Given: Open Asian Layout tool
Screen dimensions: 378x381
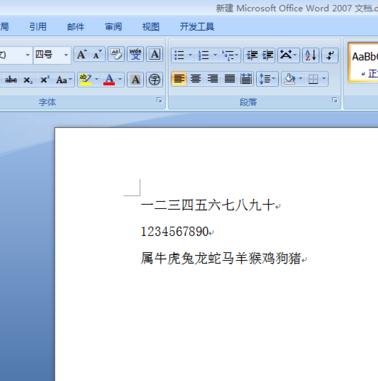Looking at the screenshot, I should click(x=288, y=55).
